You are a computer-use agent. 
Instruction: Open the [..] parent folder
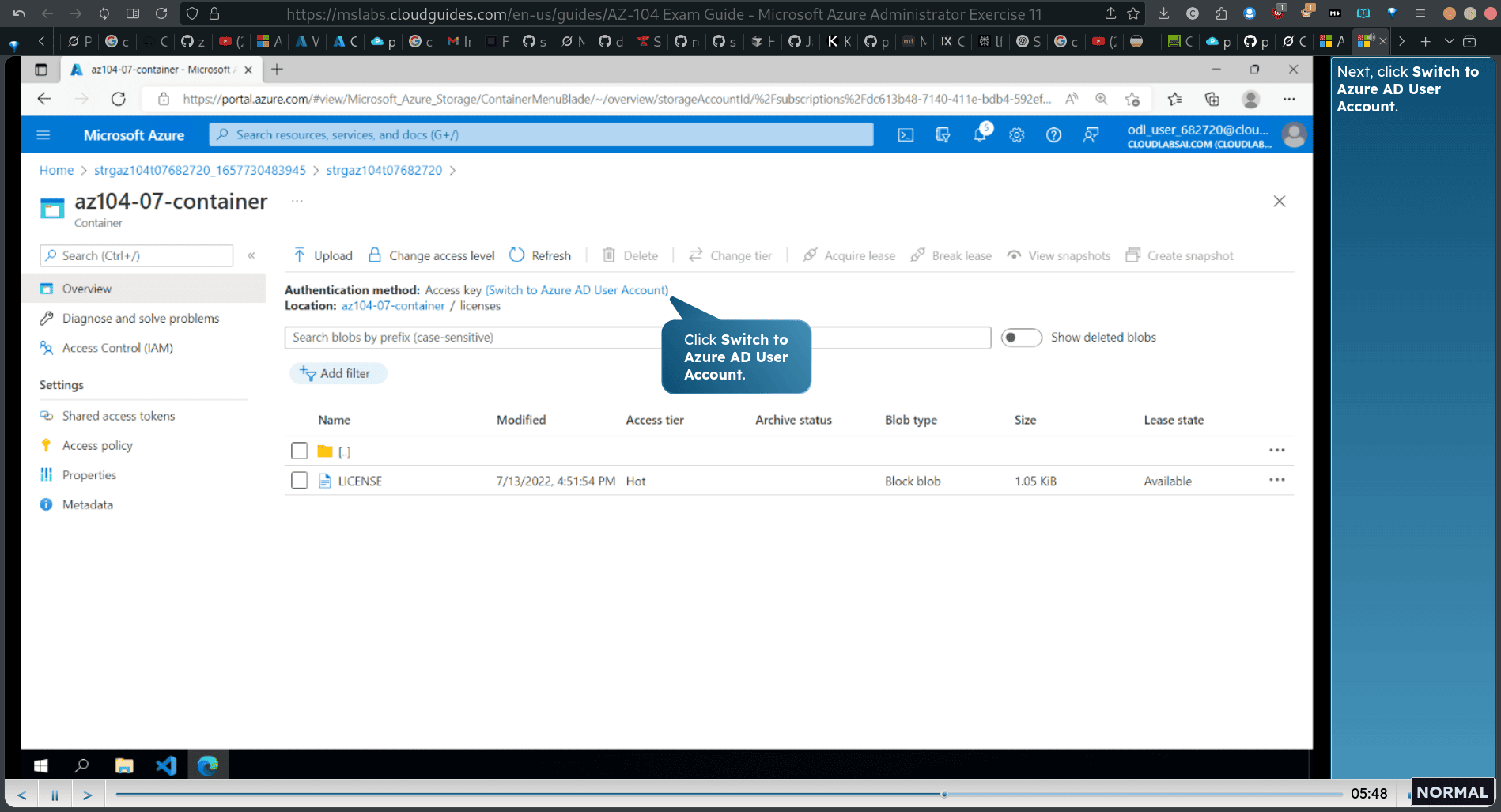[x=344, y=451]
